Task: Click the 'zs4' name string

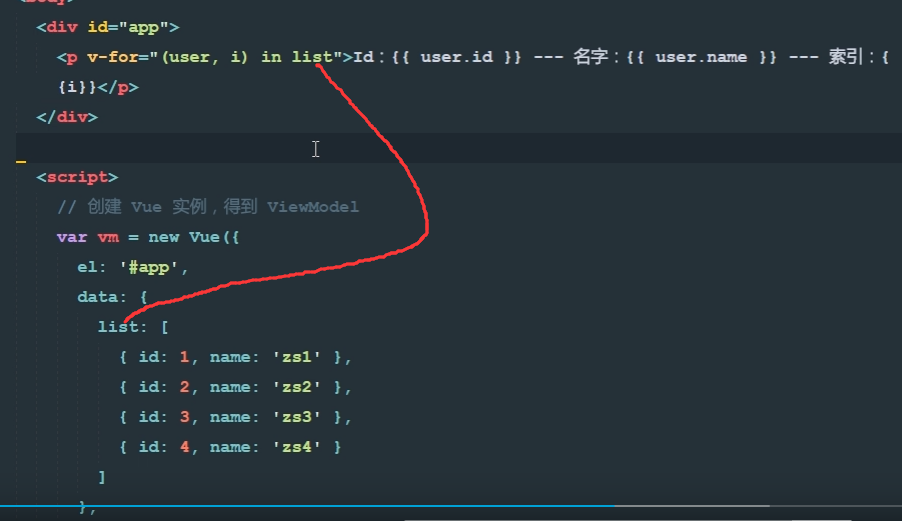Action: (x=297, y=446)
